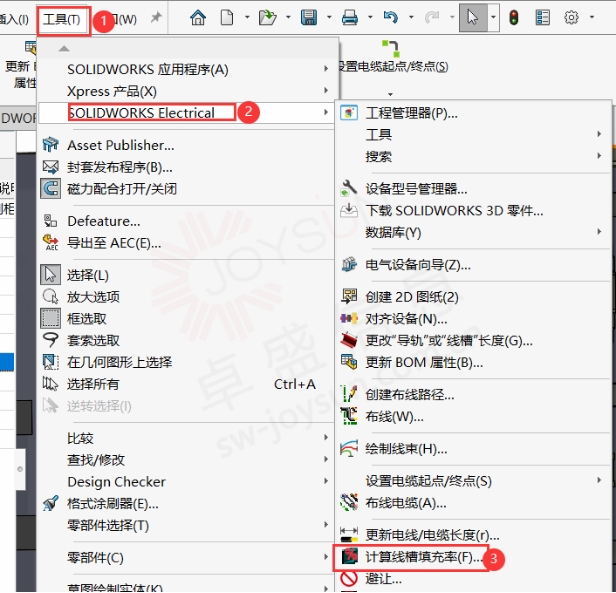
Task: Expand 零部件(C) submenu
Action: tap(185, 558)
